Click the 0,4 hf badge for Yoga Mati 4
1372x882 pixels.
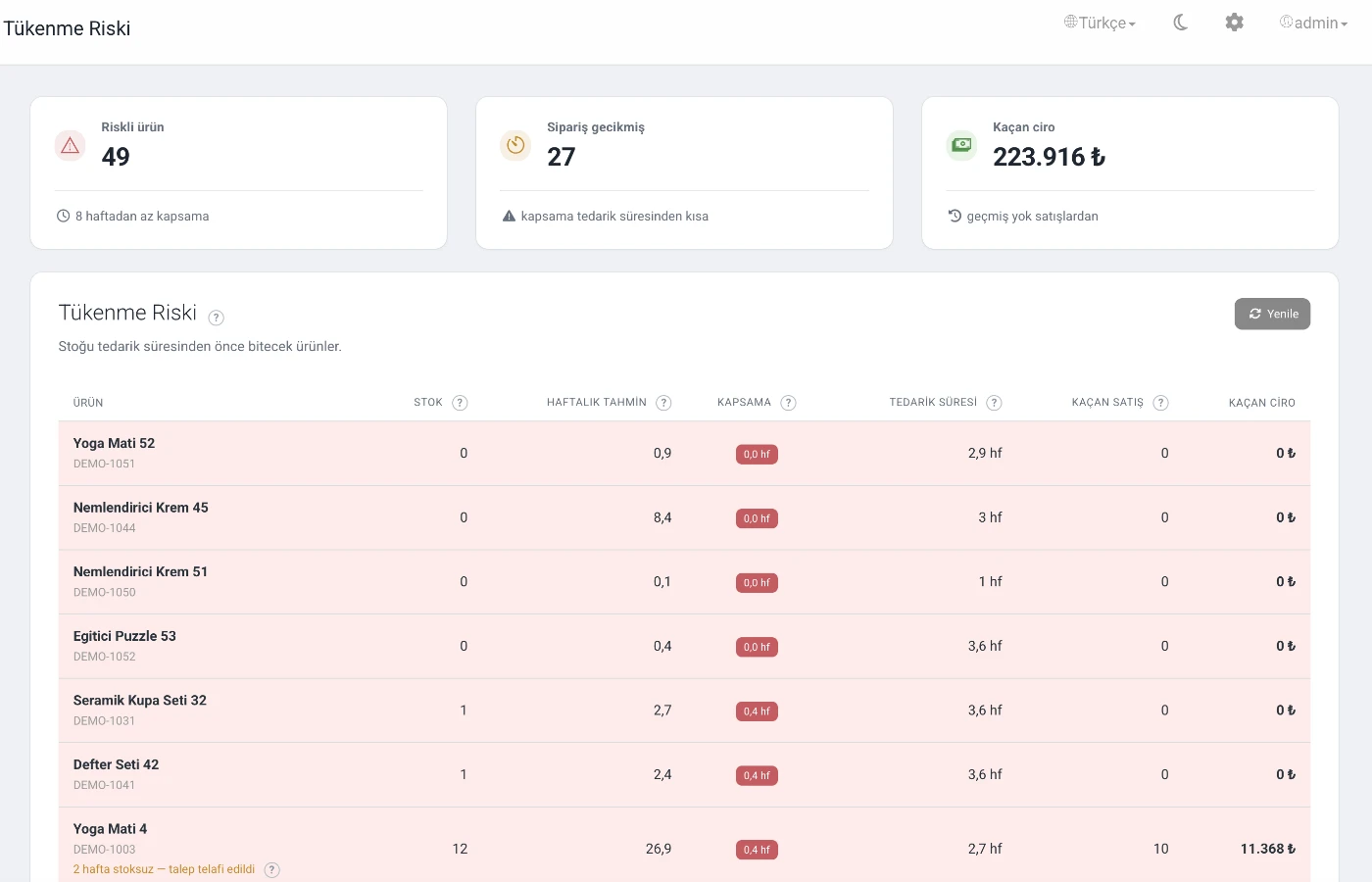(x=757, y=850)
